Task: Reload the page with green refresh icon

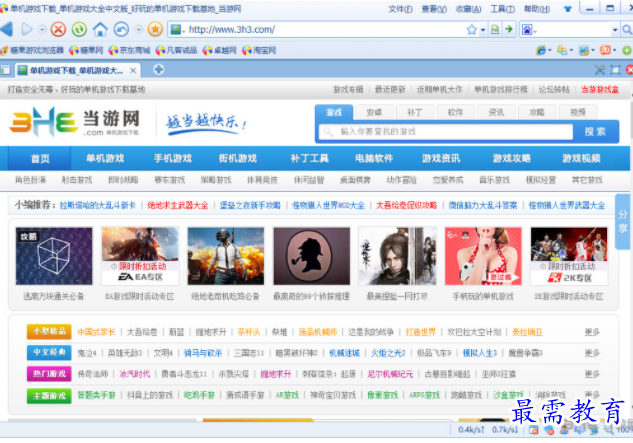Action: pos(79,29)
